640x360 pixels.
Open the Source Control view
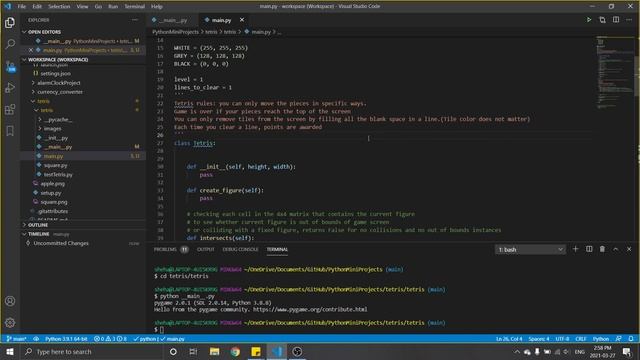pyautogui.click(x=10, y=66)
